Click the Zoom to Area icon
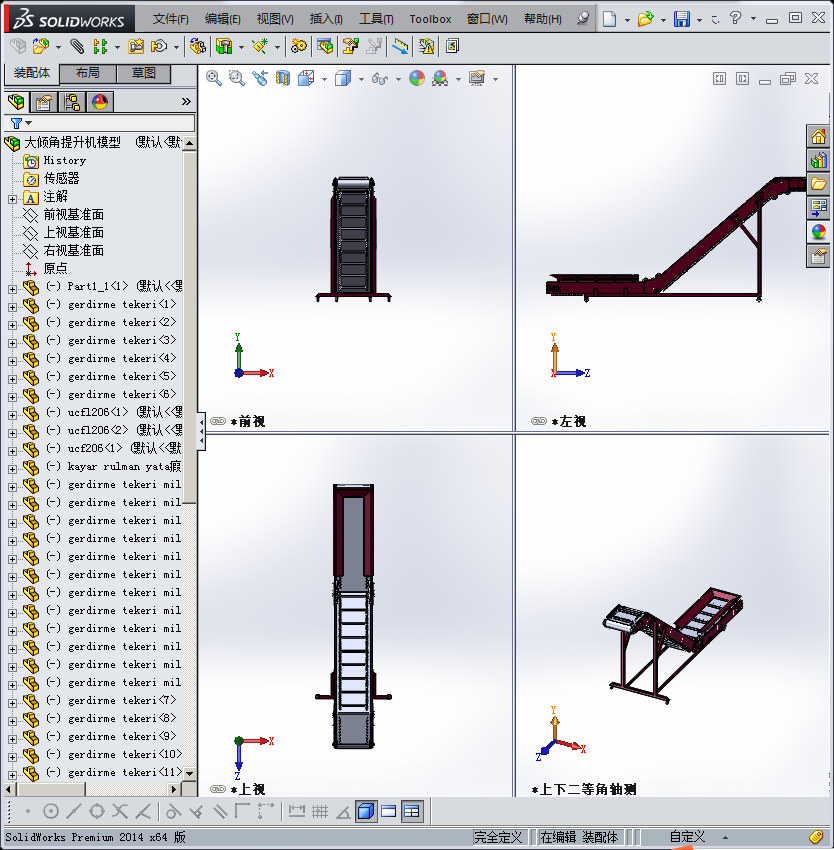834x850 pixels. [x=236, y=79]
